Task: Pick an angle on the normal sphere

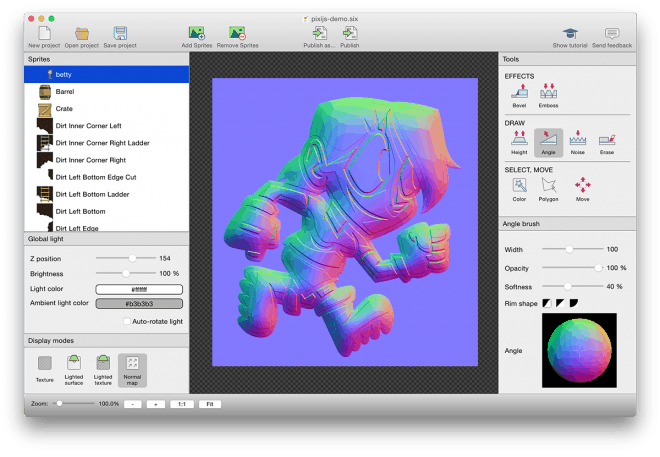Action: pyautogui.click(x=579, y=350)
